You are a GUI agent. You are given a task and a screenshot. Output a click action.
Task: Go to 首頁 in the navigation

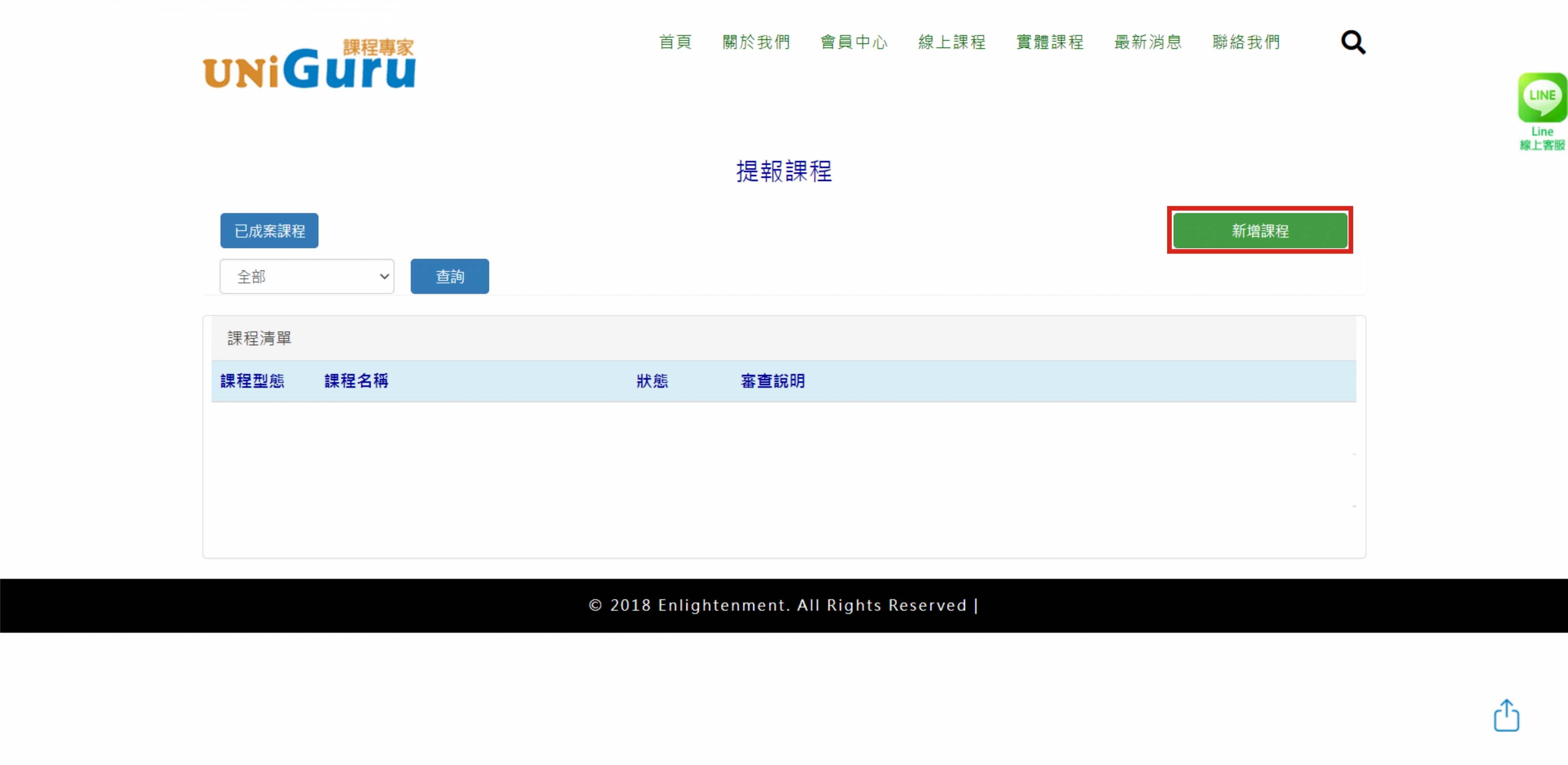click(676, 42)
